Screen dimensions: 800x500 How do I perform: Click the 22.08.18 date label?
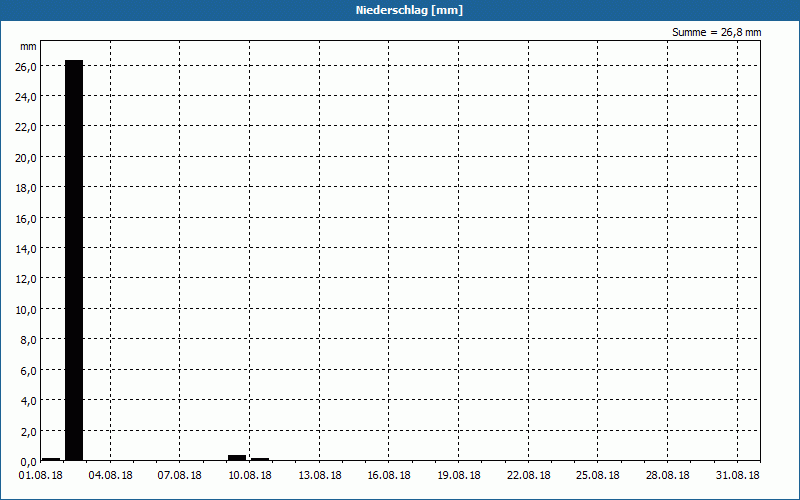point(529,476)
